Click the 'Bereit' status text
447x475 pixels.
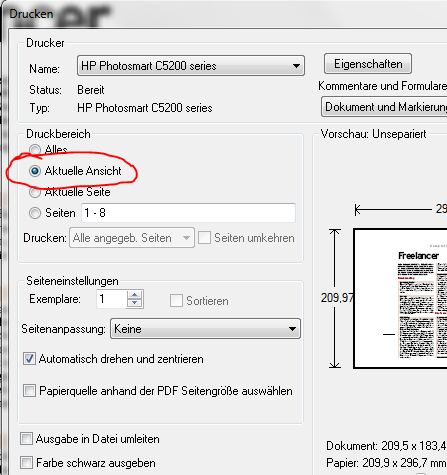pos(91,90)
